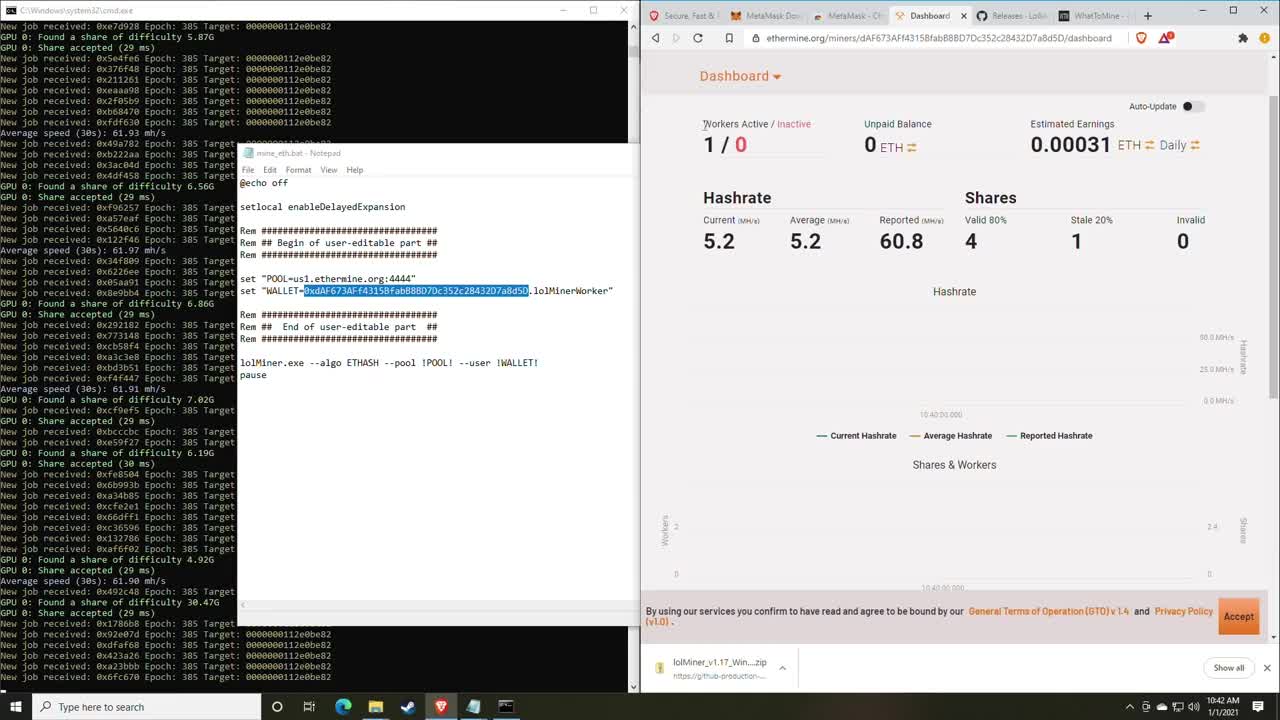
Task: Click the taskbar search box
Action: point(146,707)
